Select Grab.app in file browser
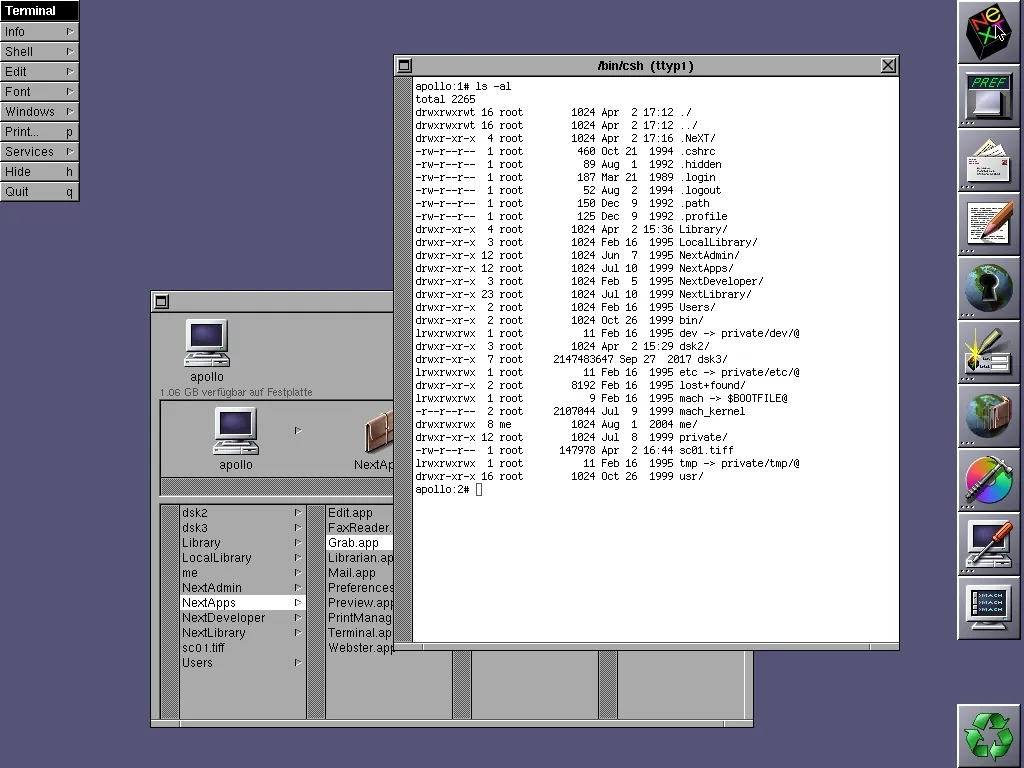Screen dimensions: 1024x768 pyautogui.click(x=359, y=543)
